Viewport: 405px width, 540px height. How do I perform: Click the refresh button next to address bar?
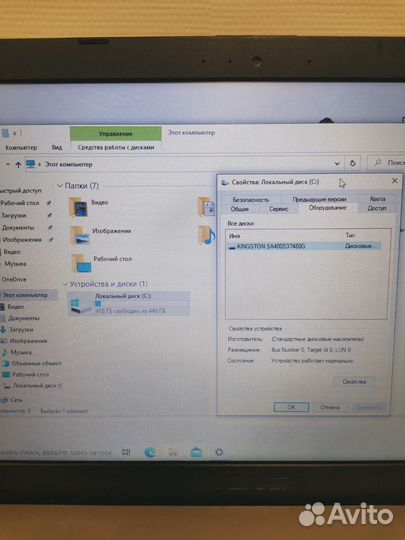[x=352, y=163]
